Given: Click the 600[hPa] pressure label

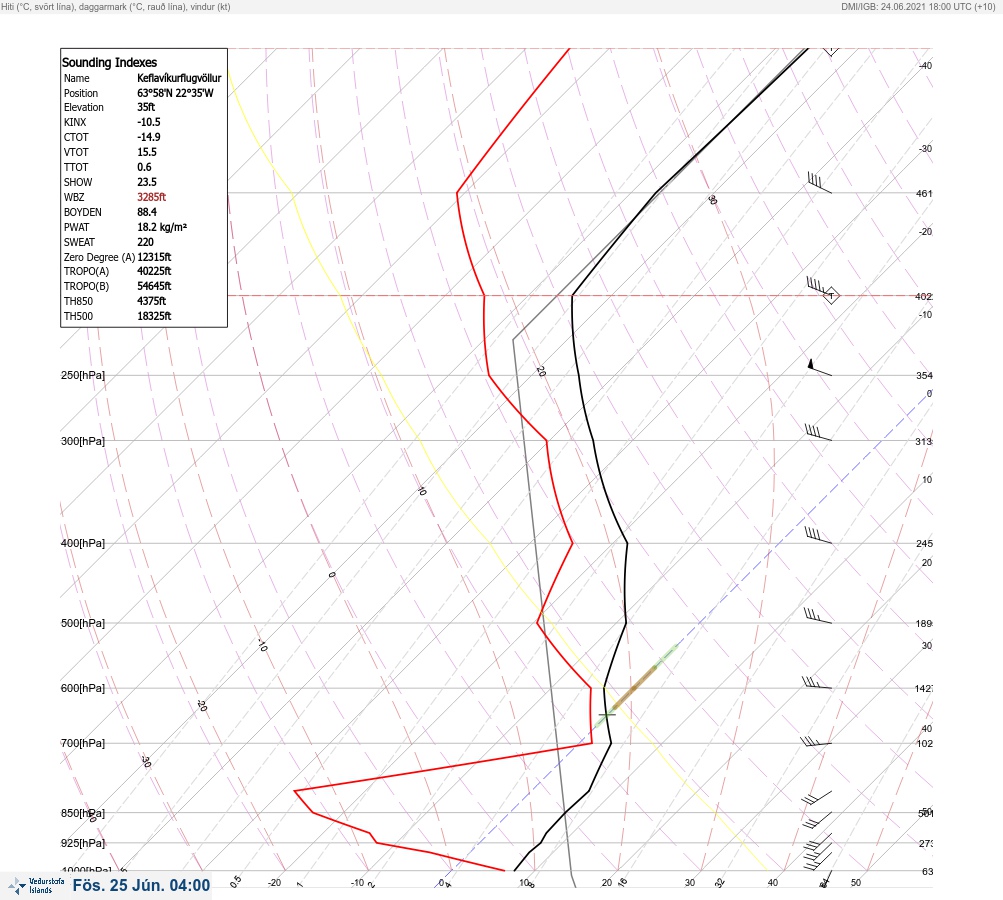Looking at the screenshot, I should click(83, 688).
